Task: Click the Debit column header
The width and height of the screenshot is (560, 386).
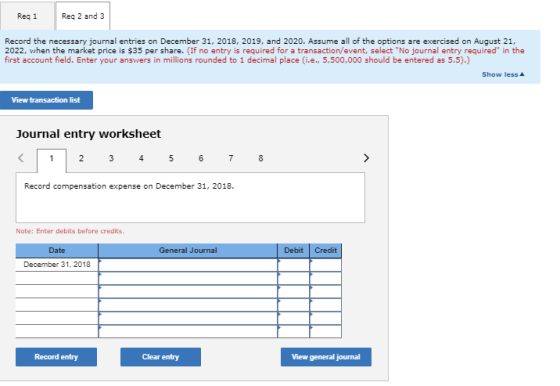Action: click(x=294, y=251)
